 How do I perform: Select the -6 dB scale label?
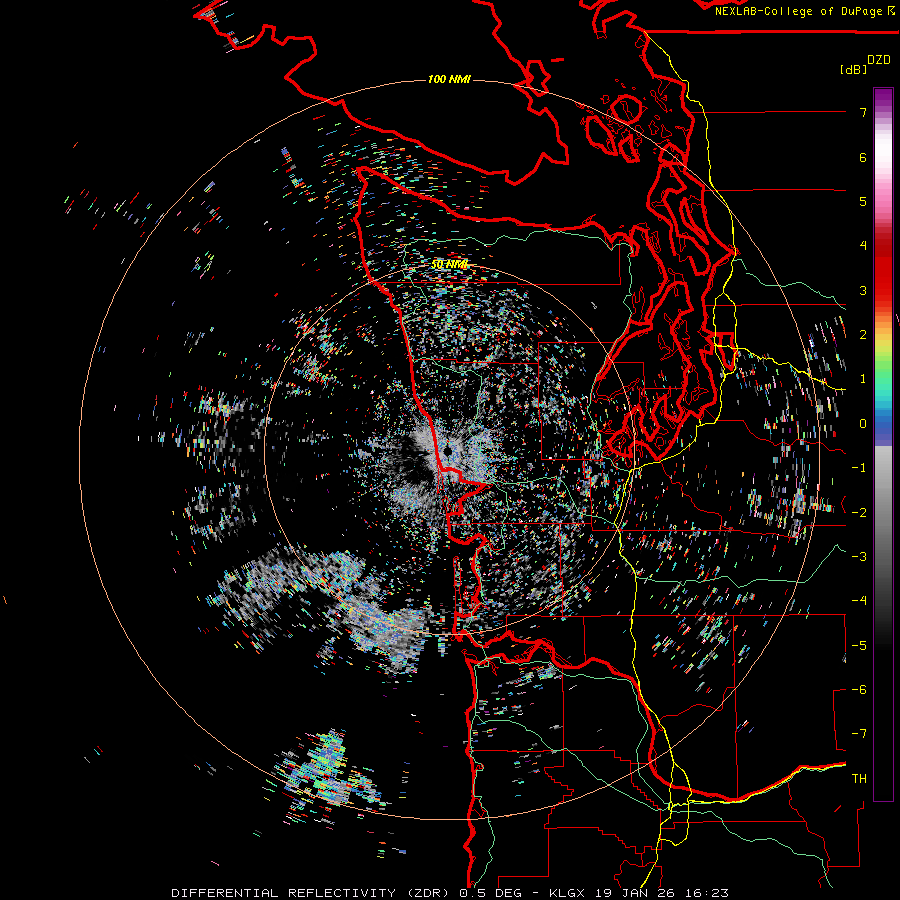point(859,690)
